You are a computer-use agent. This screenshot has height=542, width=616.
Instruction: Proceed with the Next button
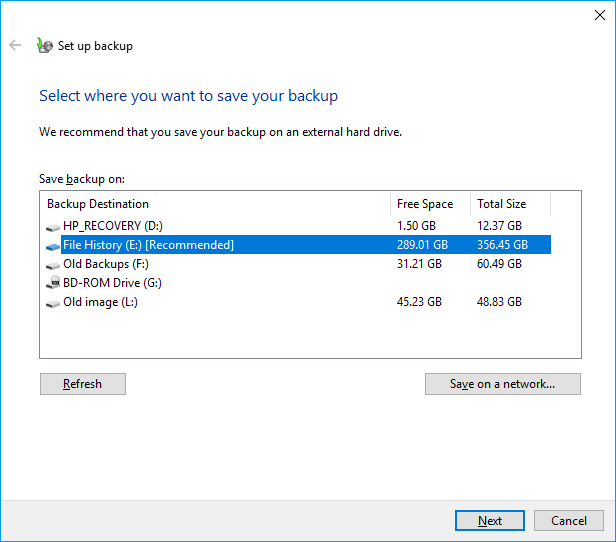(490, 520)
